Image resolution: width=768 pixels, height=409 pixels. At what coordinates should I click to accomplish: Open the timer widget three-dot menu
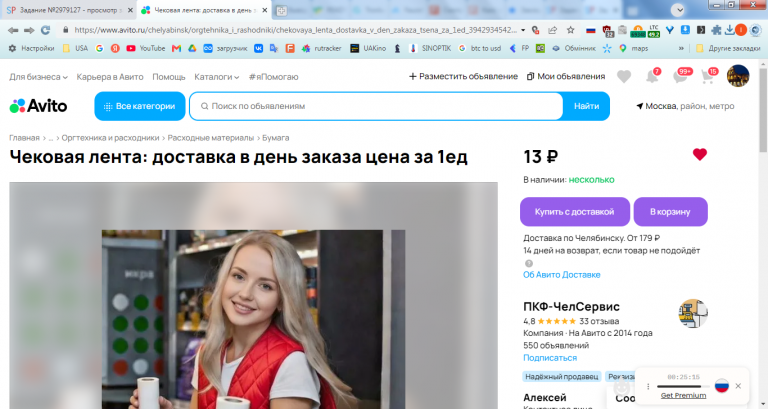pos(648,386)
